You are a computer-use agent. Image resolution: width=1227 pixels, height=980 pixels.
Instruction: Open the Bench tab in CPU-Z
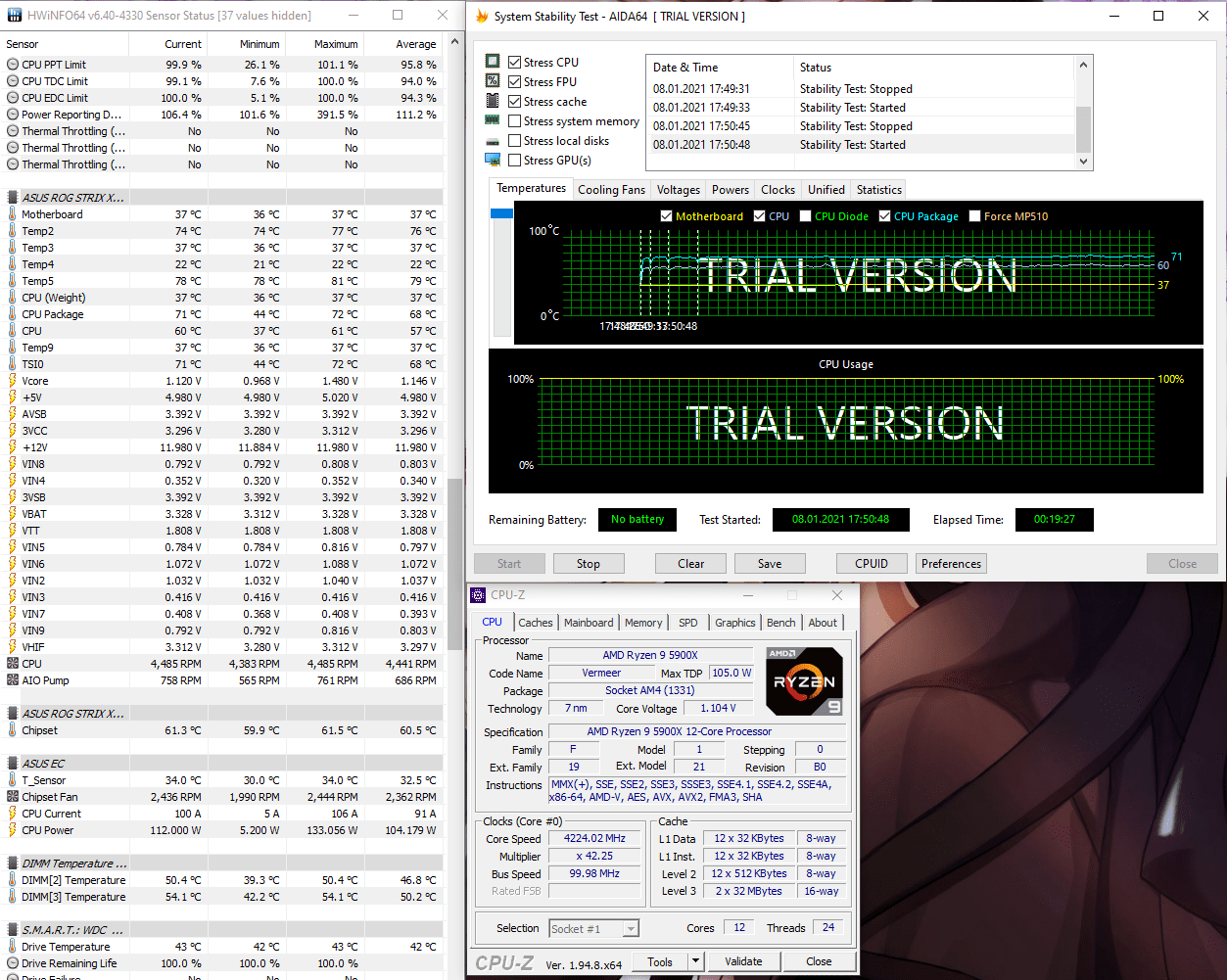[781, 623]
